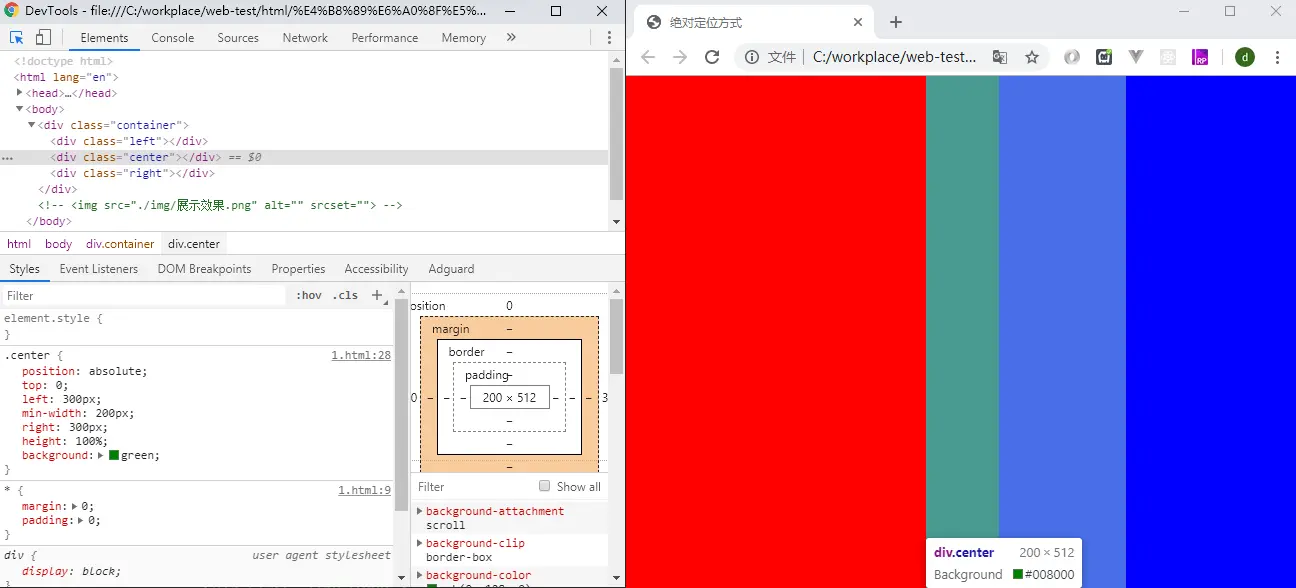Select the div class="left" node
Viewport: 1296px width, 588px height.
pyautogui.click(x=130, y=141)
